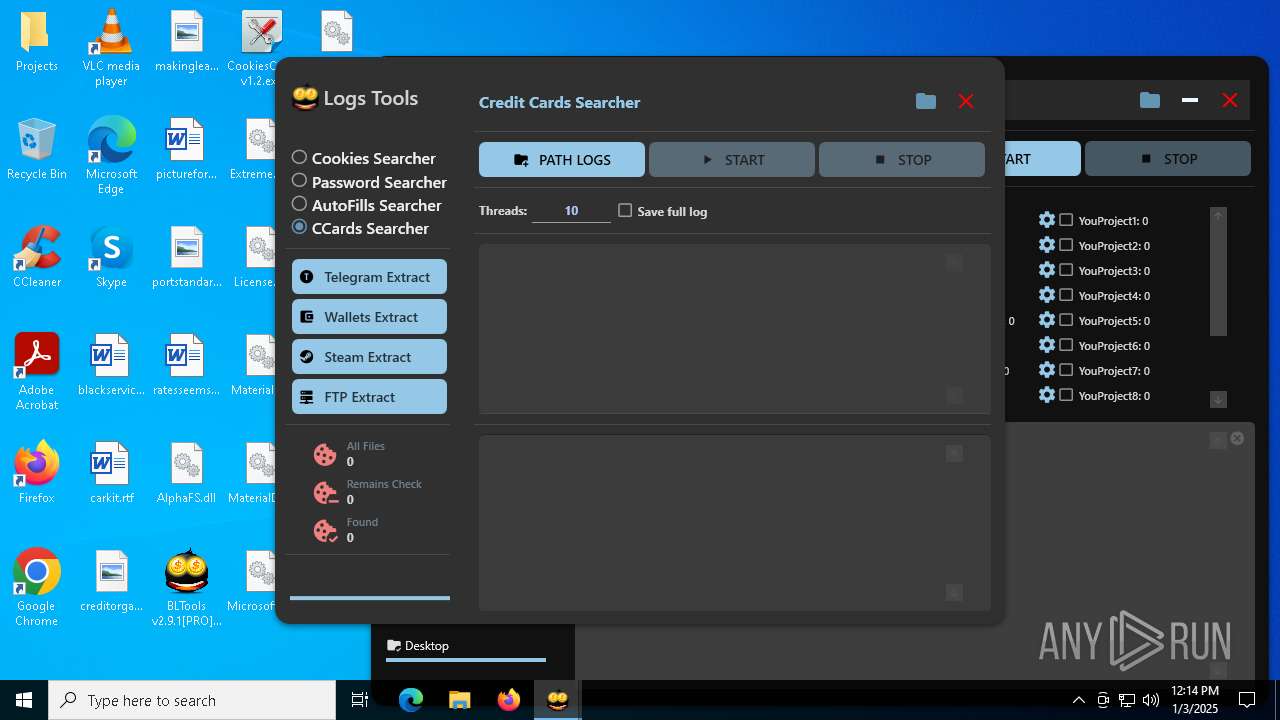Image resolution: width=1280 pixels, height=720 pixels.
Task: Check the YouProject4 checkbox
Action: click(1066, 295)
